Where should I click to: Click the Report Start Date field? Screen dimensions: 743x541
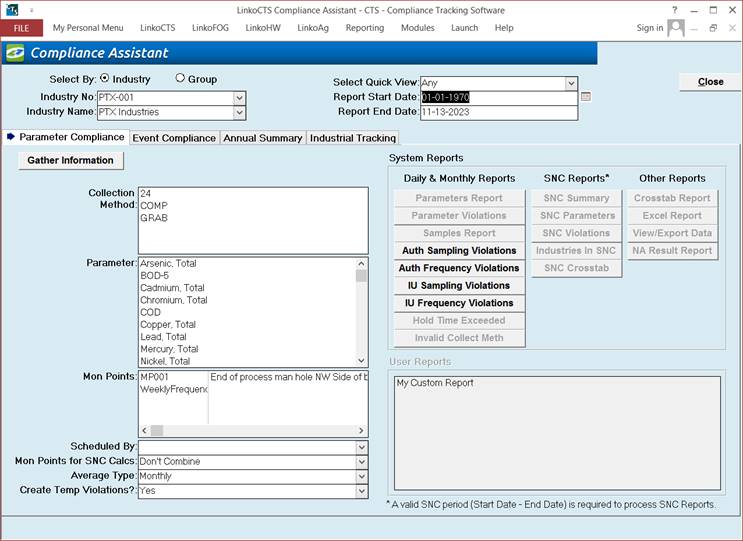[x=498, y=98]
